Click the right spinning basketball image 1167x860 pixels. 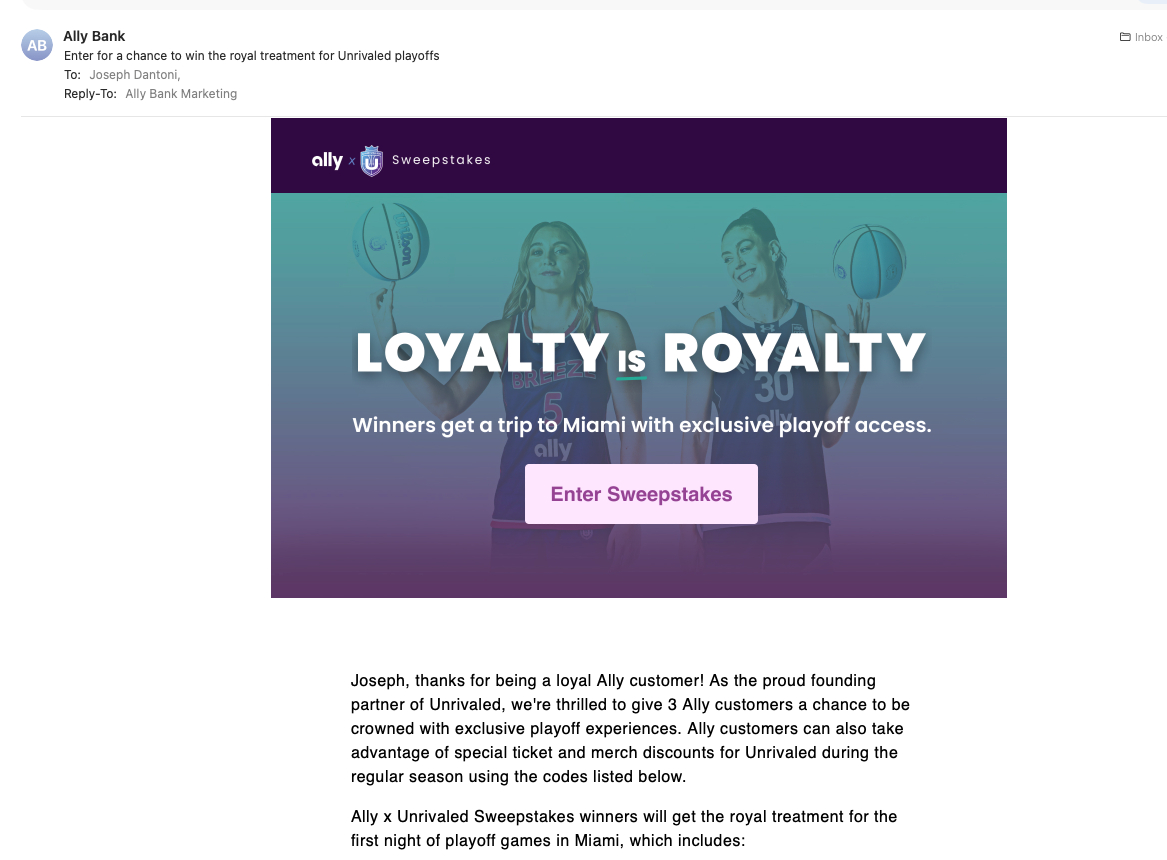tap(869, 260)
